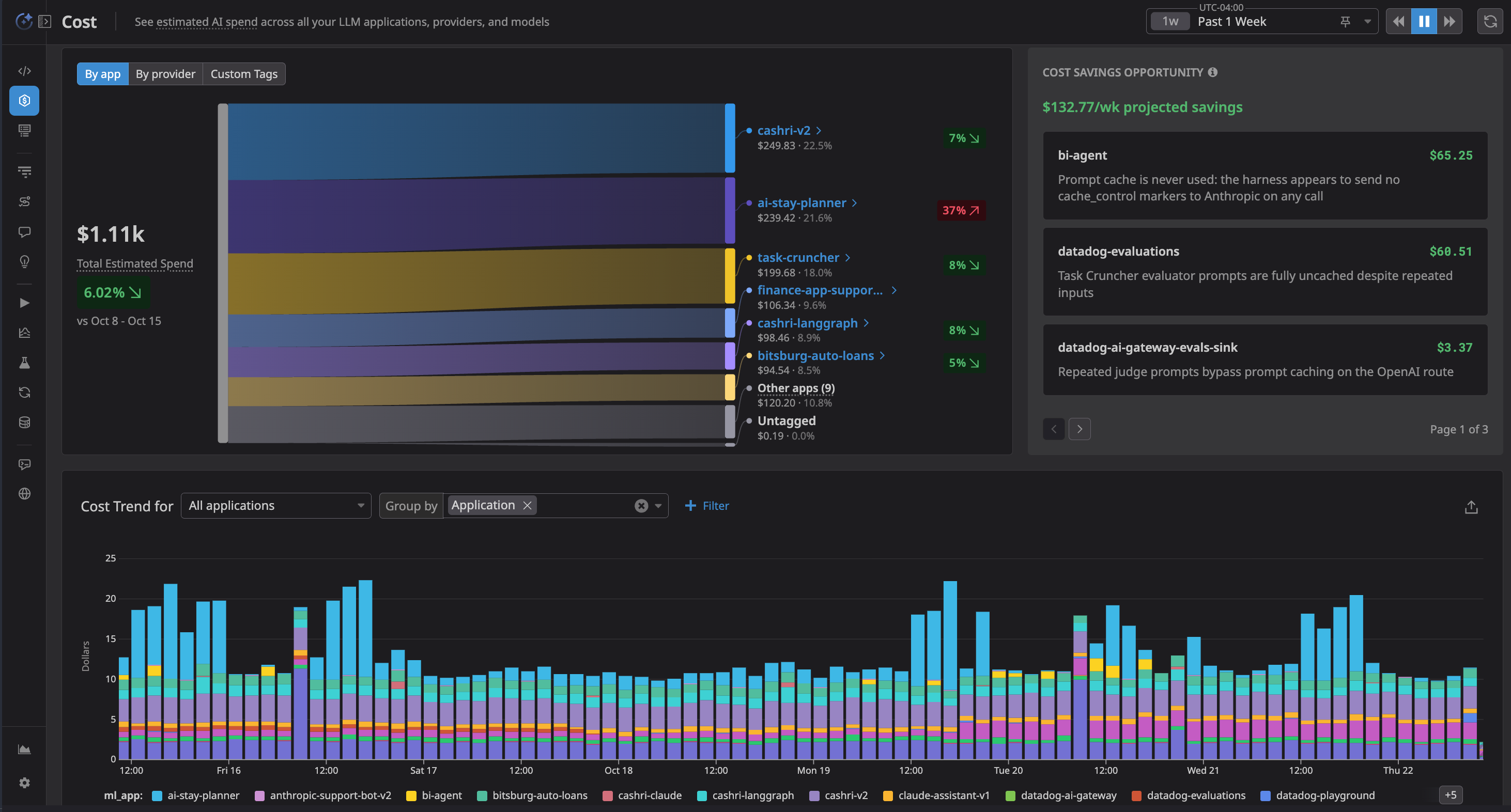Toggle ai-stay-planner legend color swatch
The height and width of the screenshot is (812, 1511).
pos(157,795)
